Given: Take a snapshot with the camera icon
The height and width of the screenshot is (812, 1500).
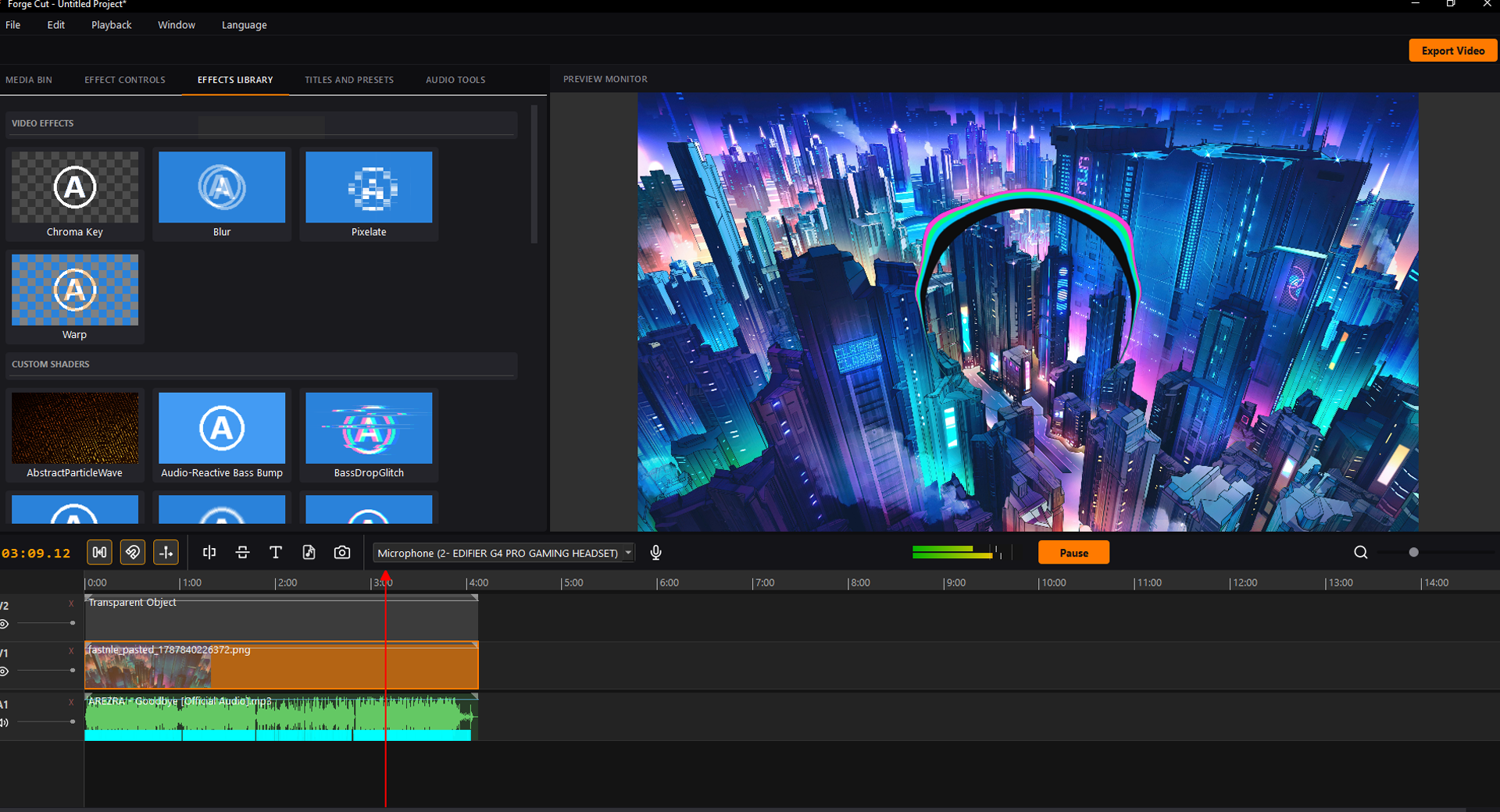Looking at the screenshot, I should click(342, 553).
